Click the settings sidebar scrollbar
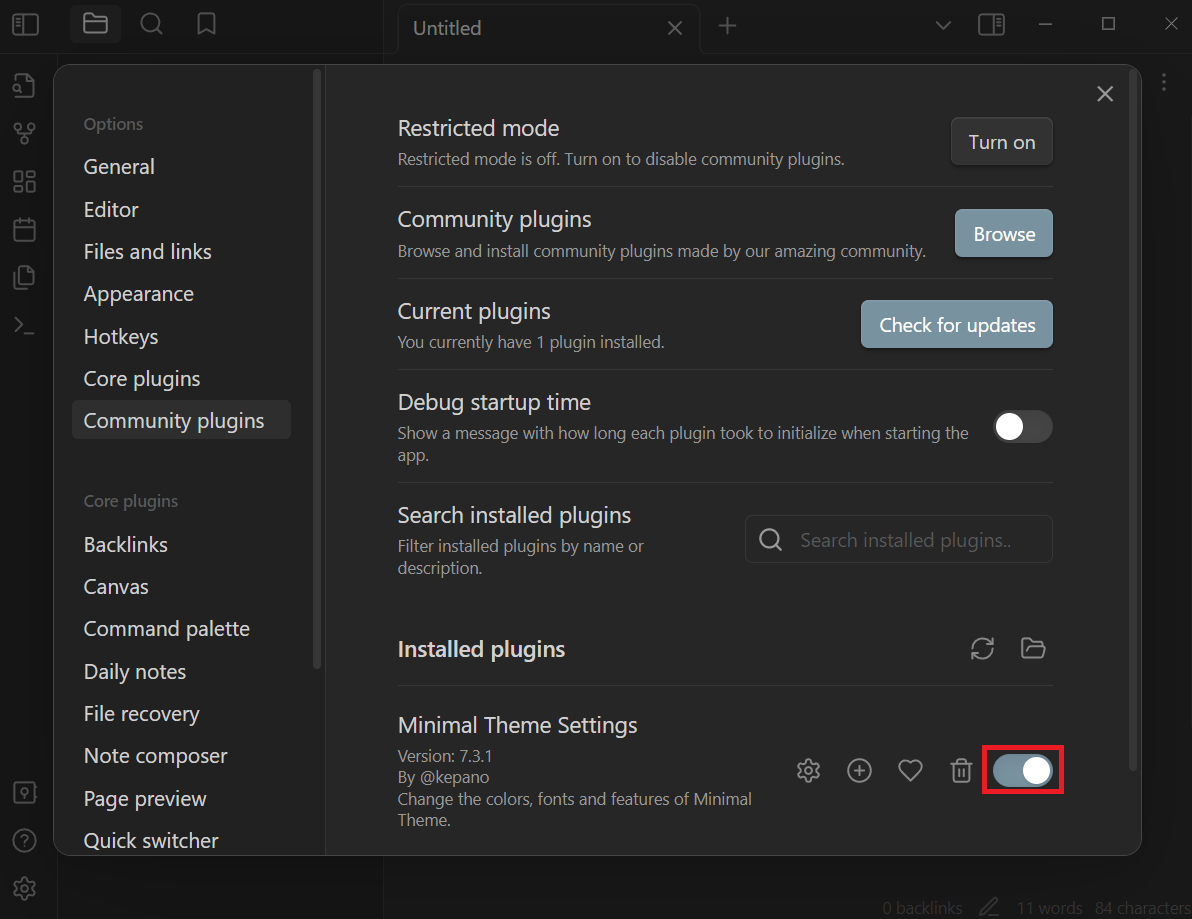Screen dimensions: 1192x919 (x=316, y=370)
